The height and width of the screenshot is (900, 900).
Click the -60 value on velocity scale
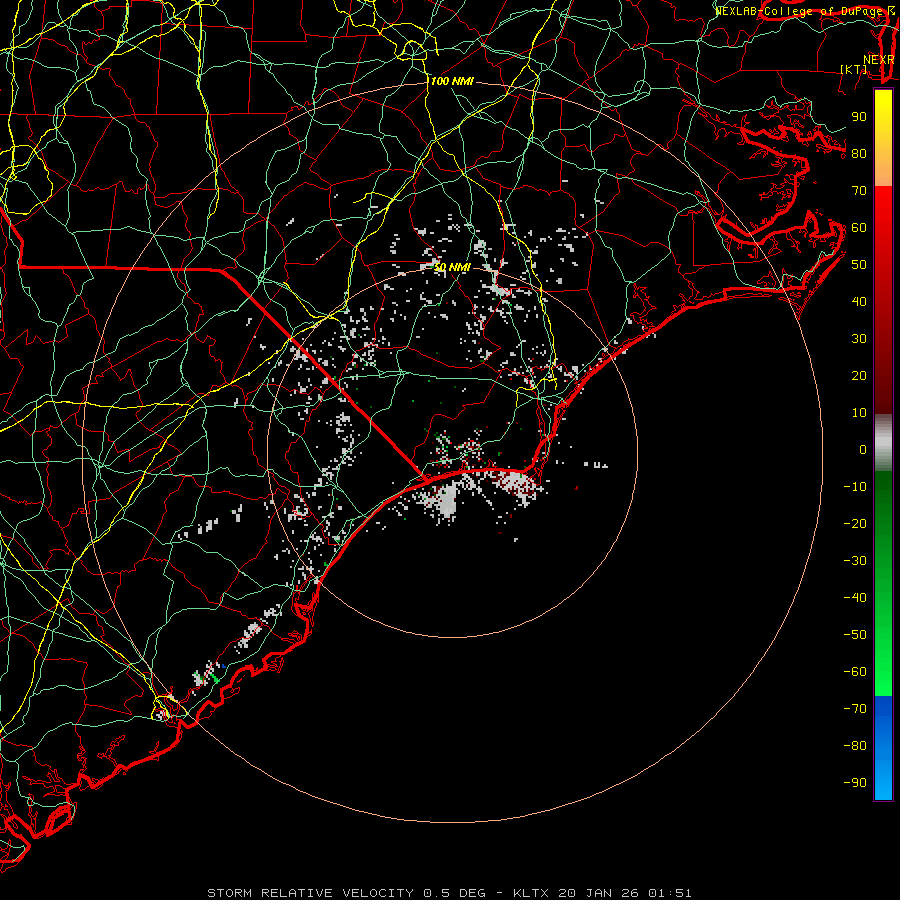855,672
